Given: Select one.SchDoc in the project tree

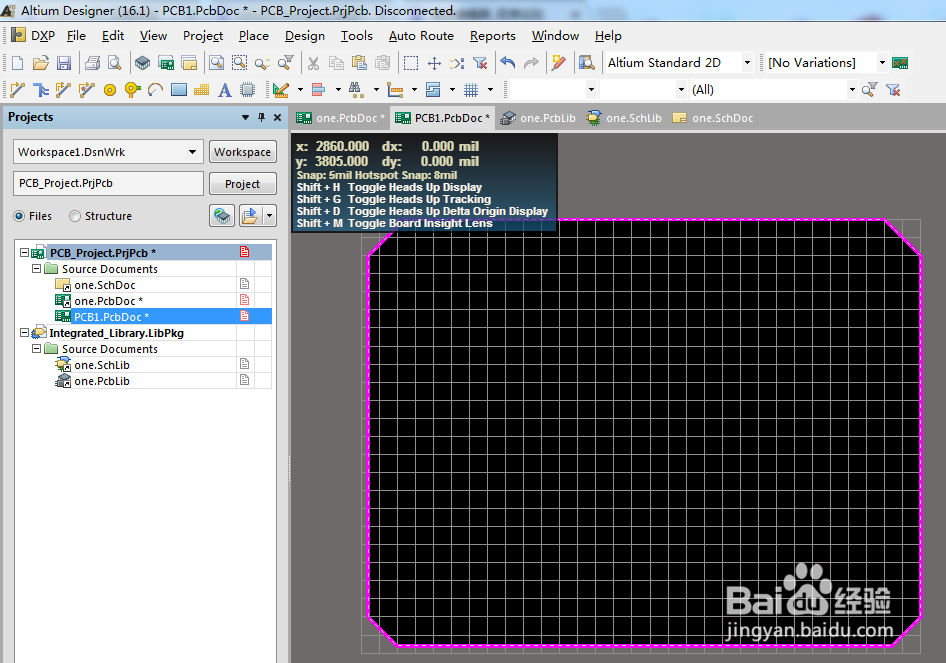Looking at the screenshot, I should pyautogui.click(x=105, y=285).
